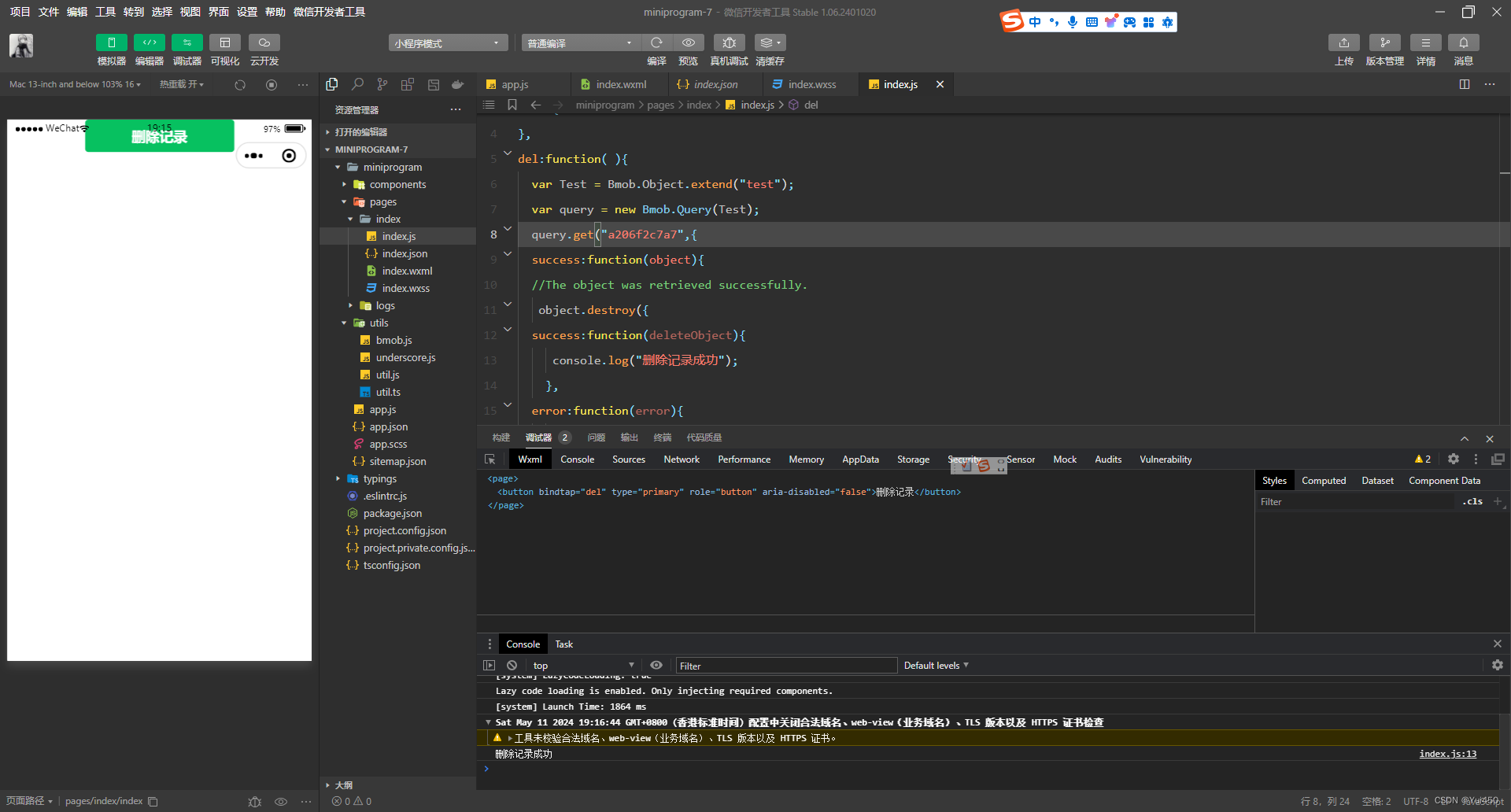Screen dimensions: 1511x812
Task: Switch to the Task drawer tab
Action: (564, 644)
